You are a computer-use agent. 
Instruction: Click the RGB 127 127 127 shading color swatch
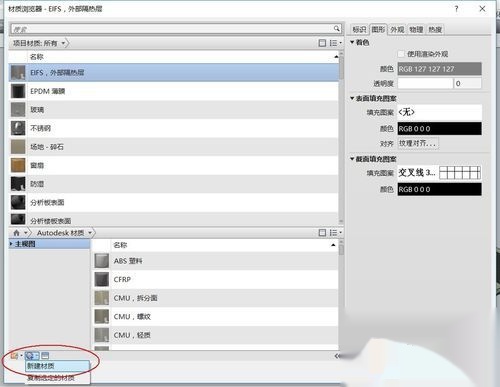[439, 69]
